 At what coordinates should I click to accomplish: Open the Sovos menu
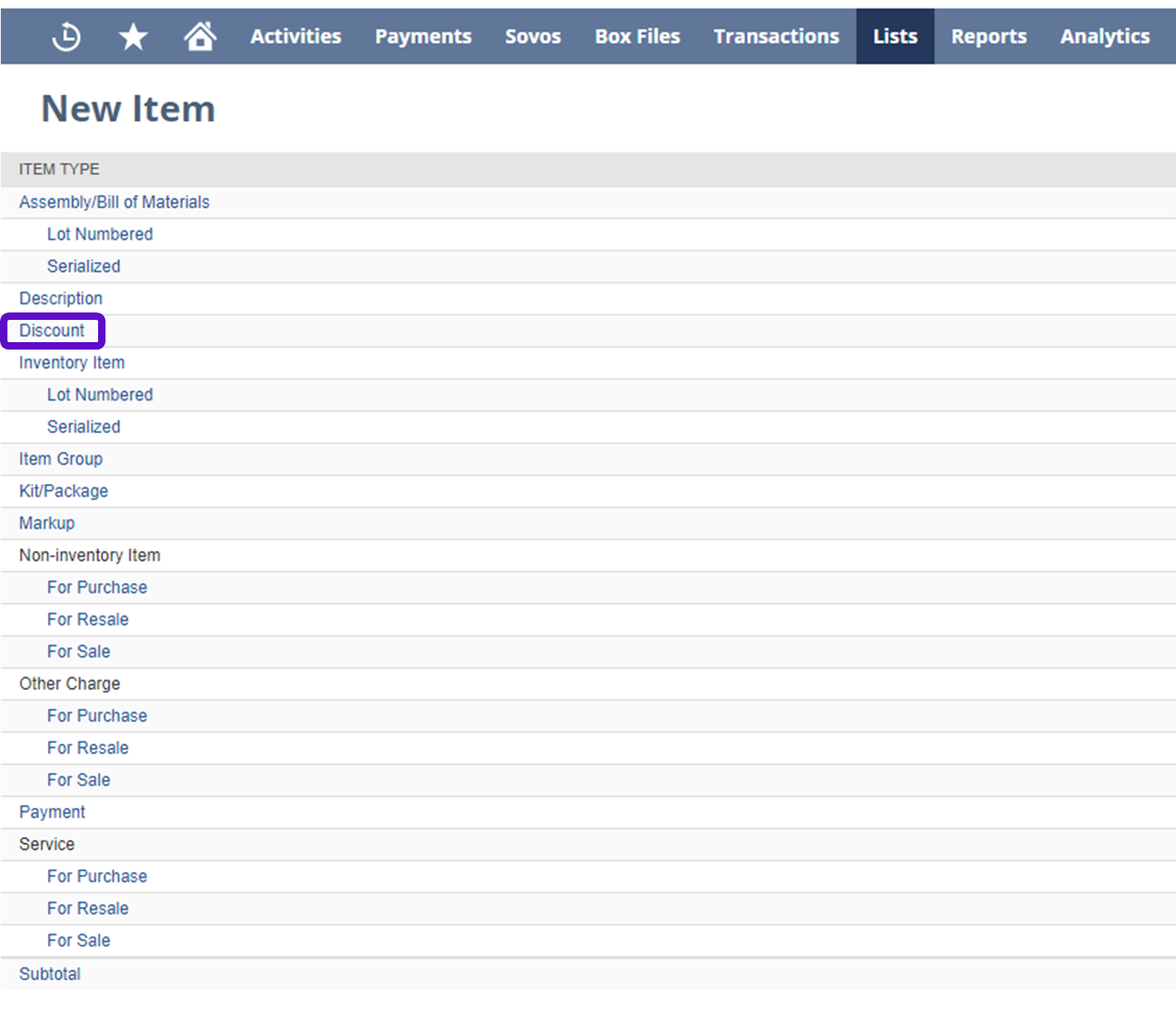tap(532, 36)
